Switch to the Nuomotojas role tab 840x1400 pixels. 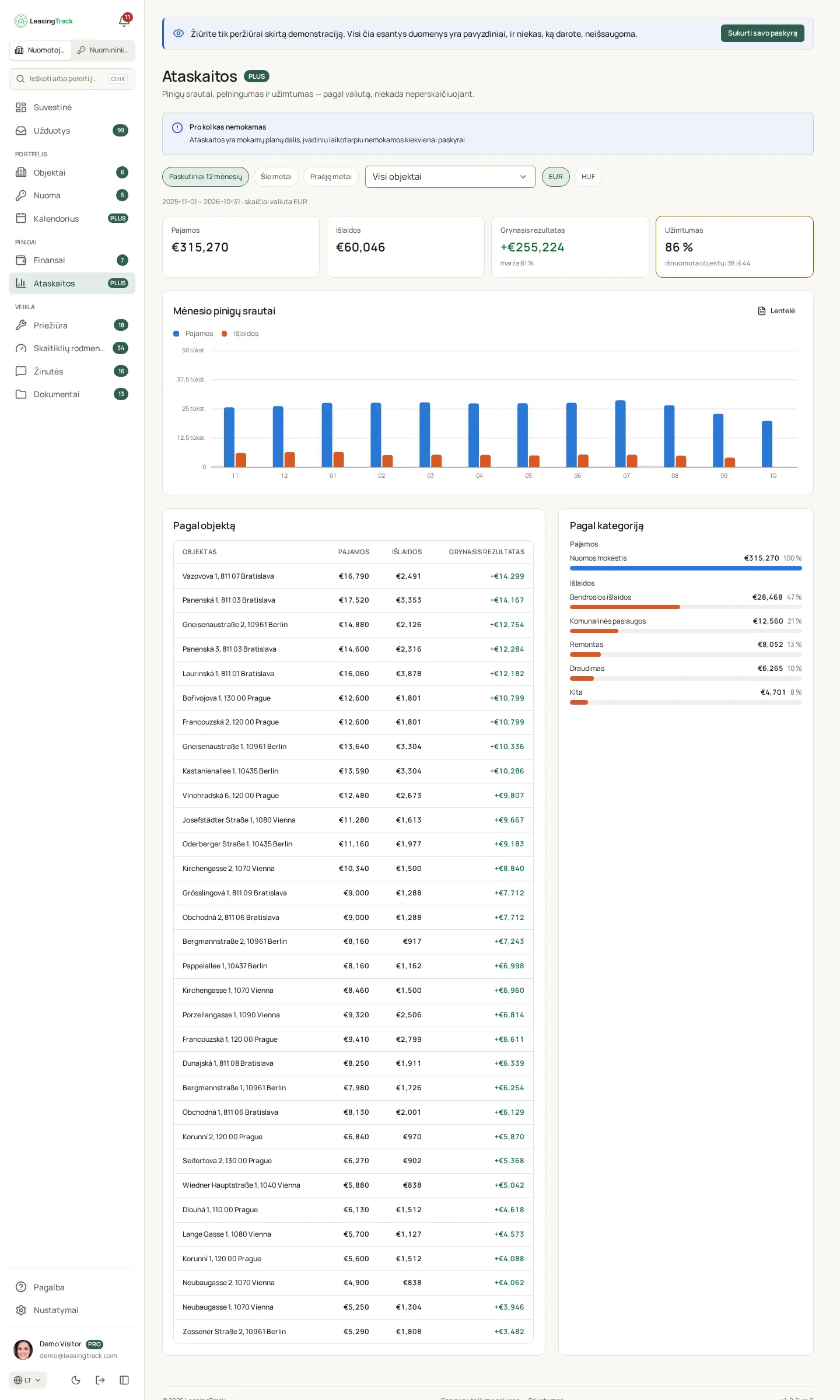(41, 50)
